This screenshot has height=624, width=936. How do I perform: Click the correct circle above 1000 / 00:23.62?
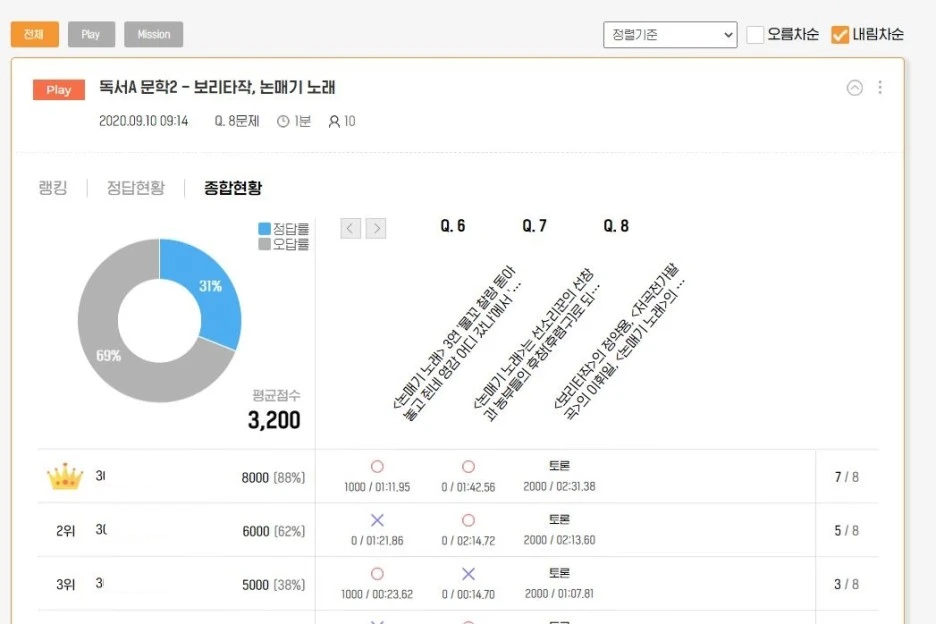tap(377, 574)
